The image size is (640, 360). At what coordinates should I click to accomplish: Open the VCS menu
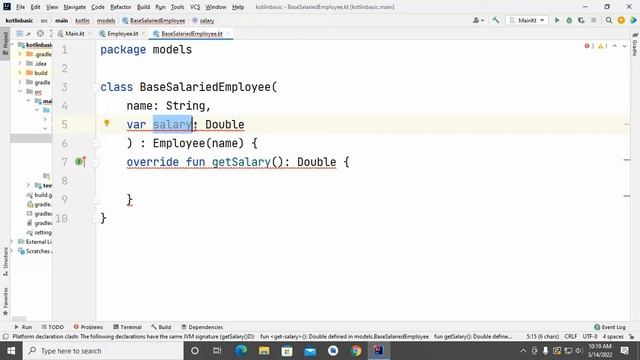[195, 7]
